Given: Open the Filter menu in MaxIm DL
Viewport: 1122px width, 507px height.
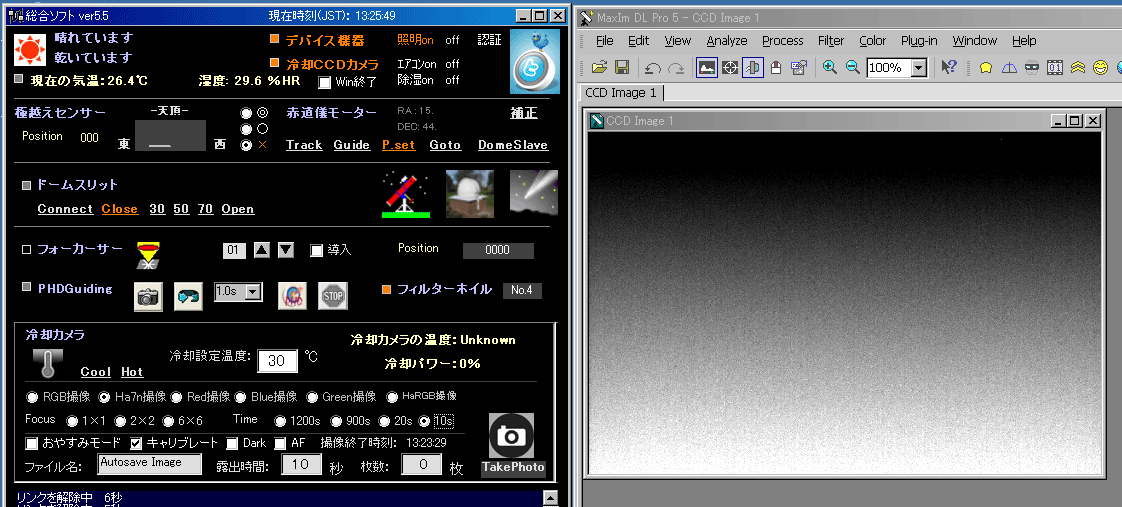Looking at the screenshot, I should [831, 41].
